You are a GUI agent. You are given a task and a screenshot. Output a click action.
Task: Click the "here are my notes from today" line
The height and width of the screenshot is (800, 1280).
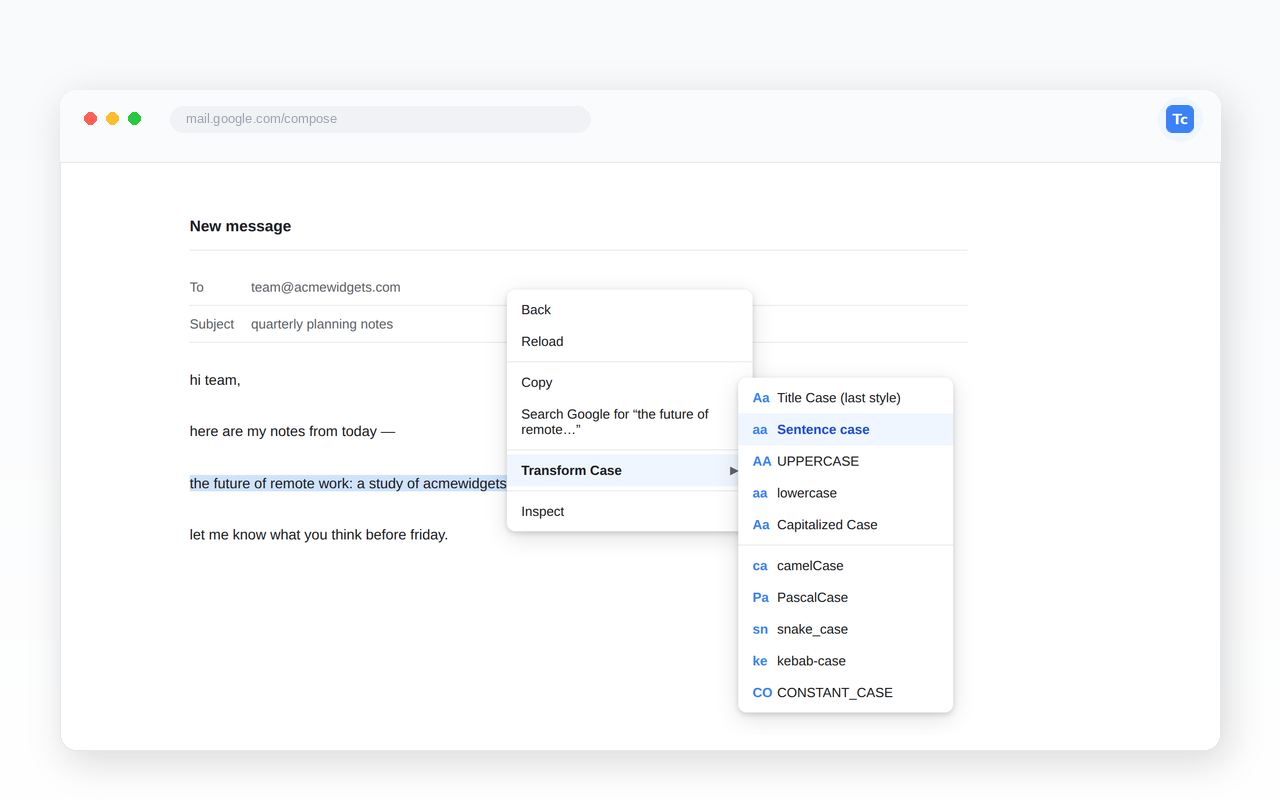coord(292,432)
